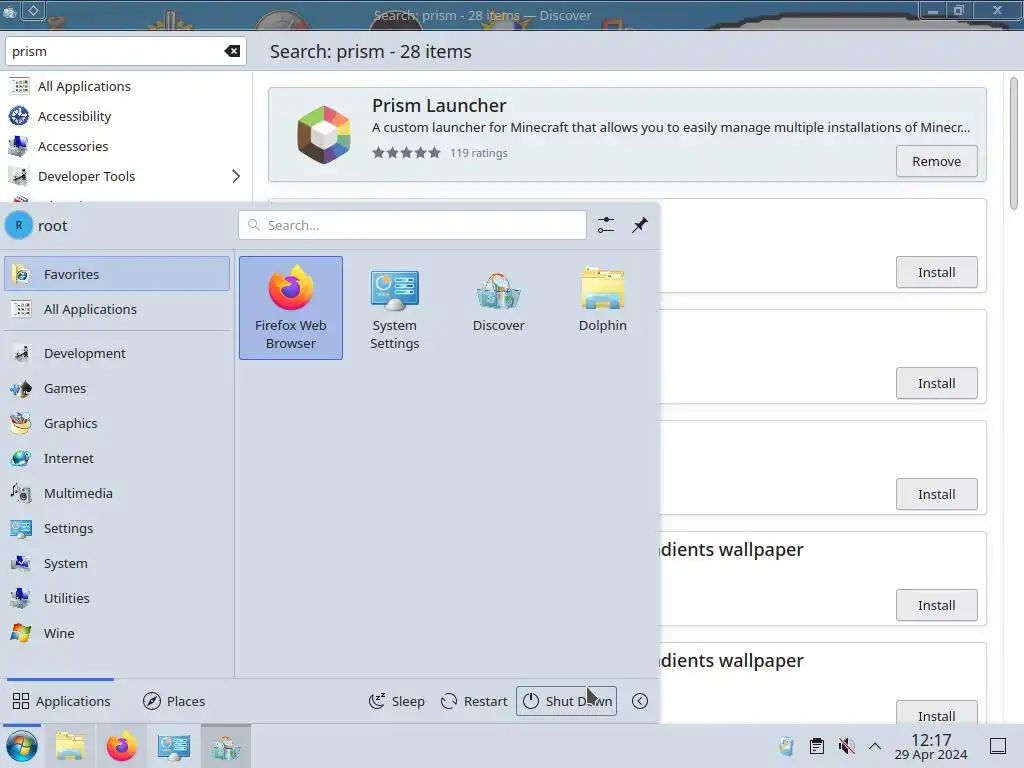The height and width of the screenshot is (768, 1024).
Task: Open Dolphin file manager from favorites
Action: (602, 308)
